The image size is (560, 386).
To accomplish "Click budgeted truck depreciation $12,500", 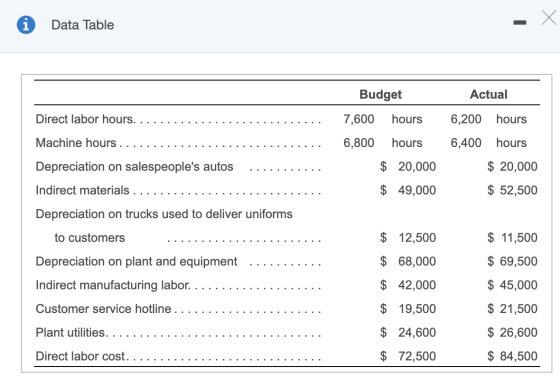I will click(x=408, y=238).
